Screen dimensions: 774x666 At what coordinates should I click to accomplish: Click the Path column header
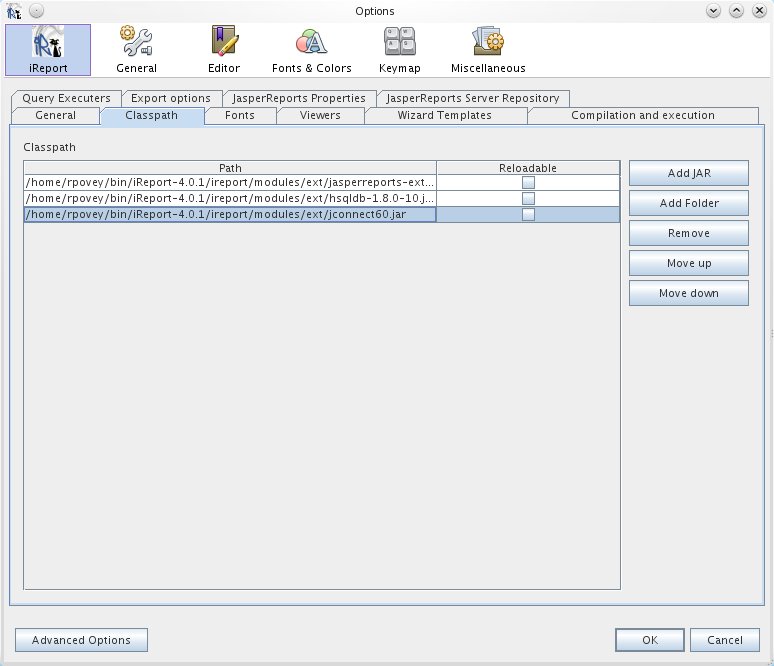(230, 168)
